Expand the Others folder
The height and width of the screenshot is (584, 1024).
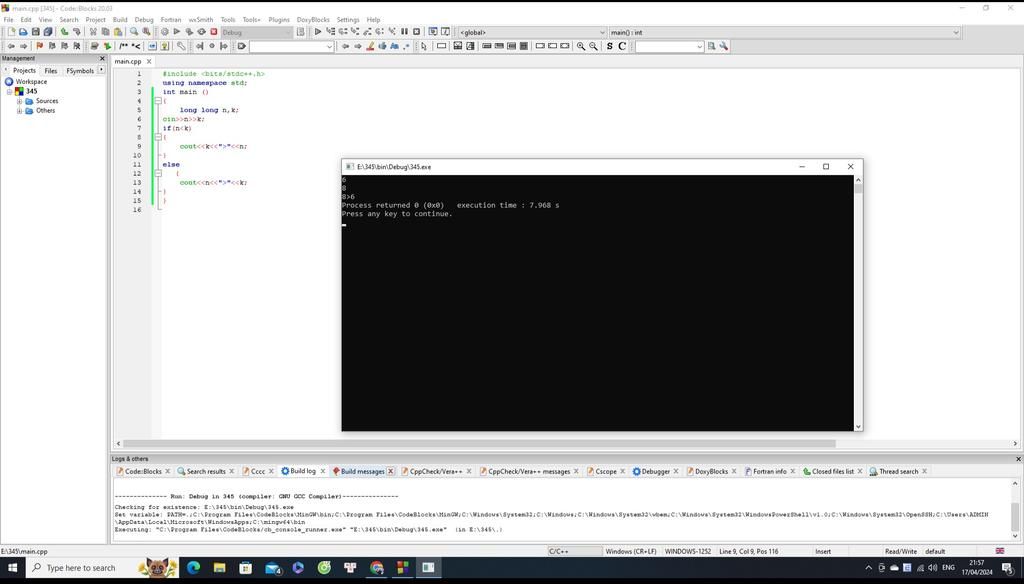tap(20, 110)
